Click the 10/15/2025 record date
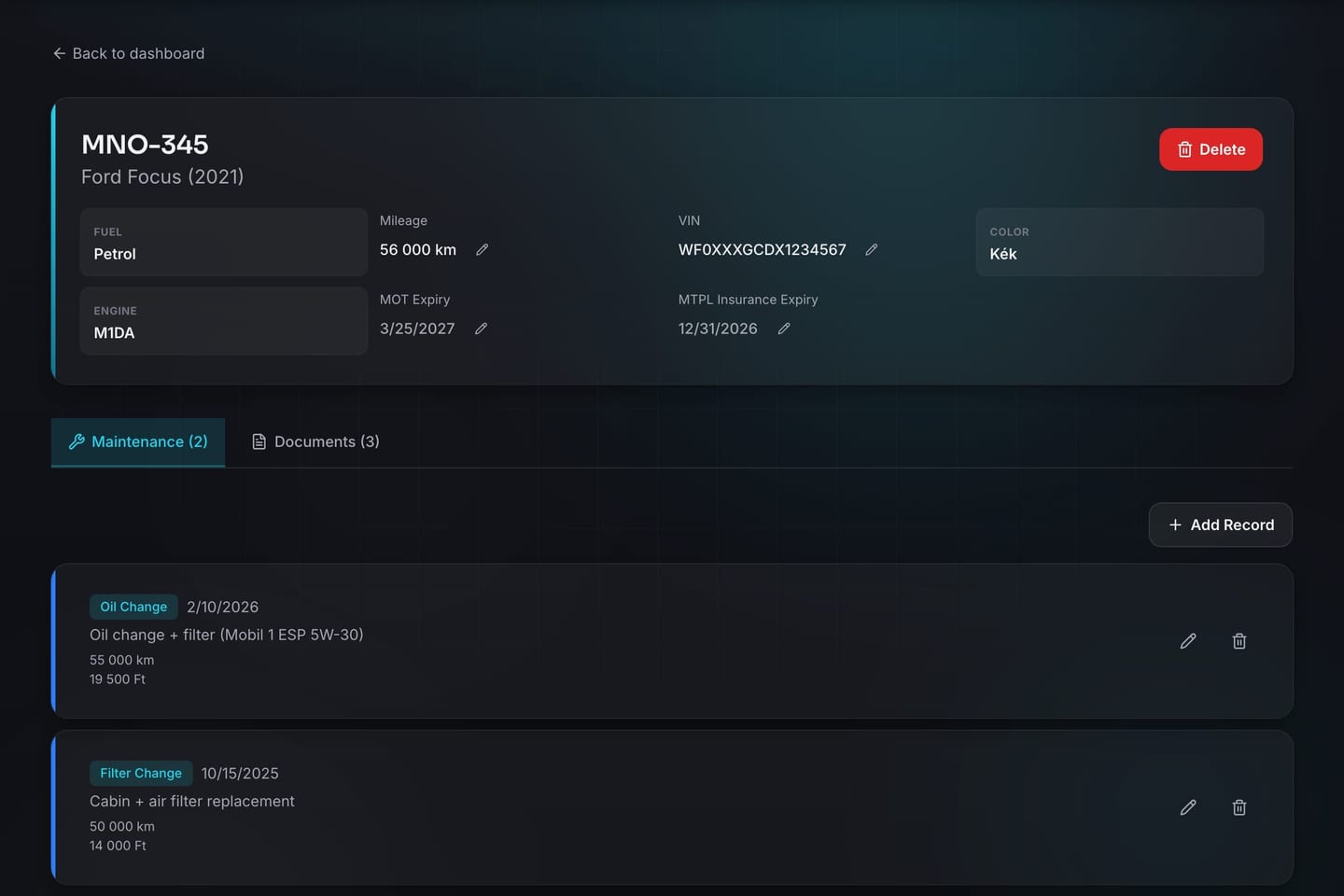Screen dimensions: 1344x896 (x=240, y=773)
